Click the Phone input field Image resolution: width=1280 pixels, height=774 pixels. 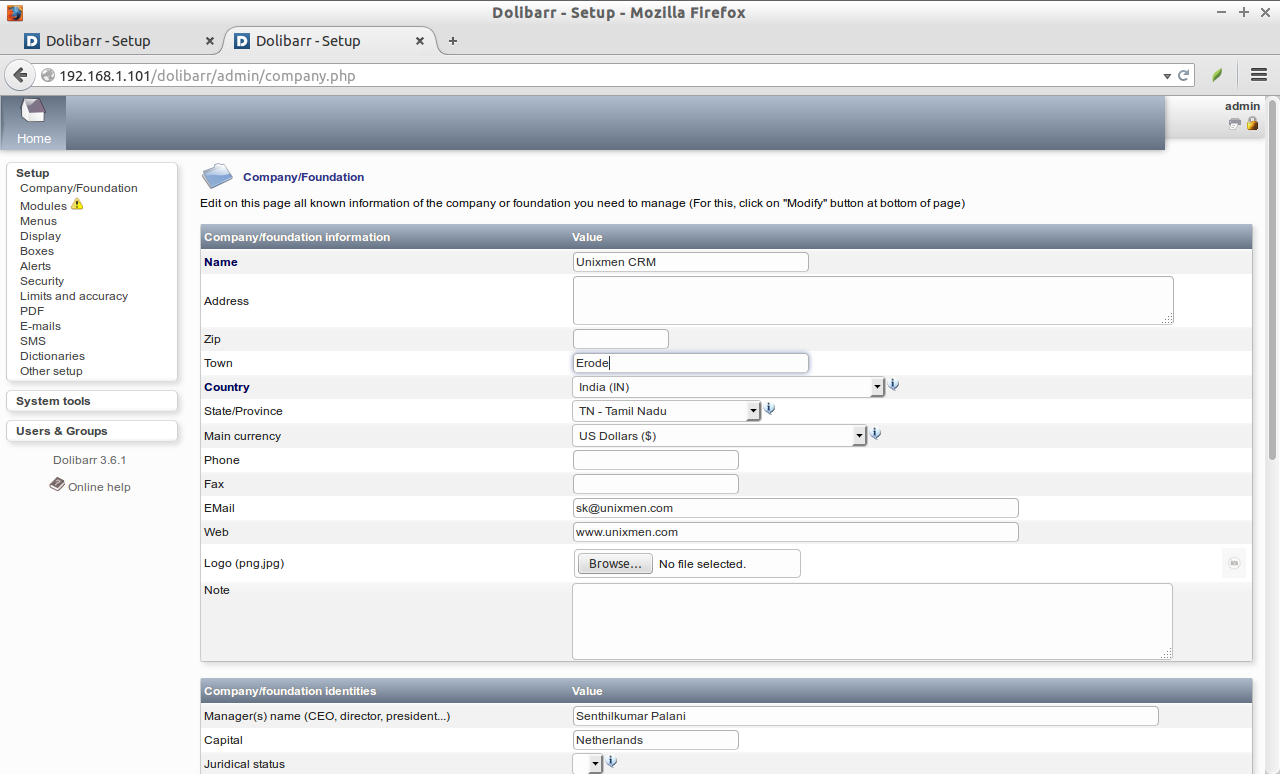[656, 460]
